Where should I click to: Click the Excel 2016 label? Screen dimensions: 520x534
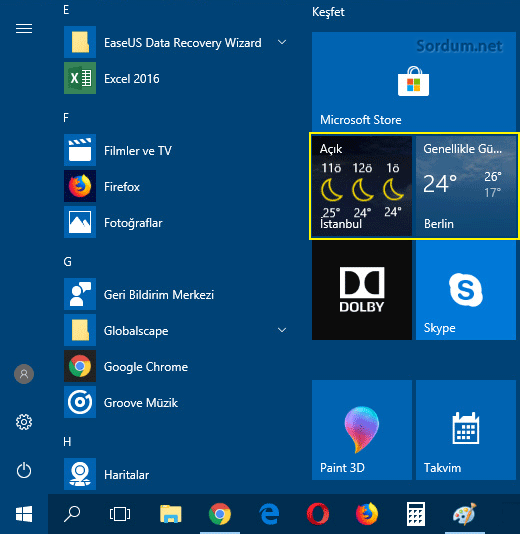(132, 79)
